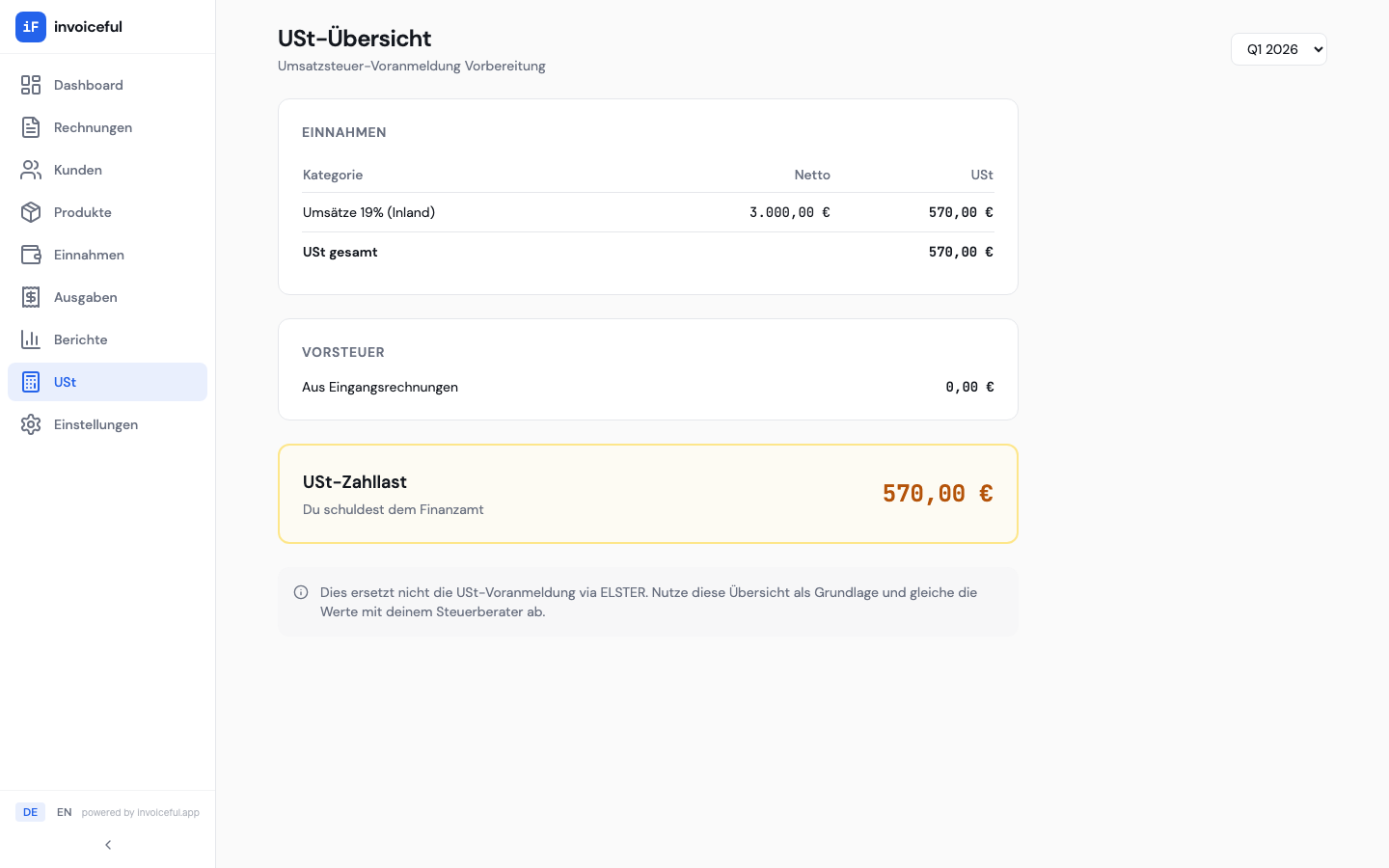Click the 0,00 € Vorsteuer amount
The width and height of the screenshot is (1389, 868).
pos(969,387)
